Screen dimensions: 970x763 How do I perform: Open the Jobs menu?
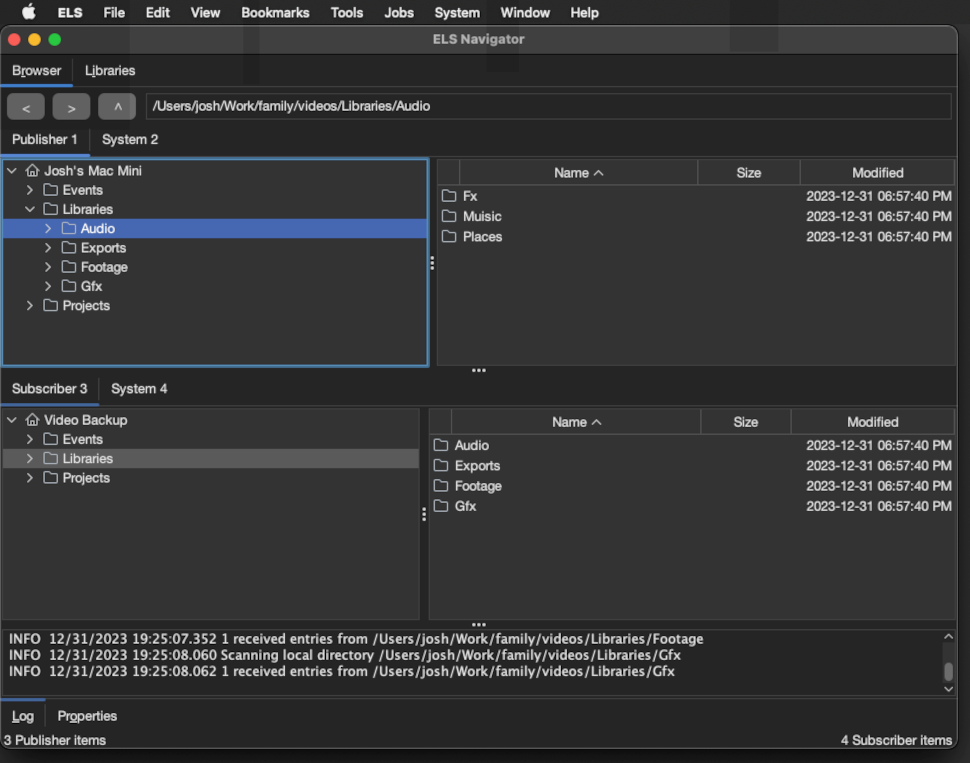pos(399,12)
